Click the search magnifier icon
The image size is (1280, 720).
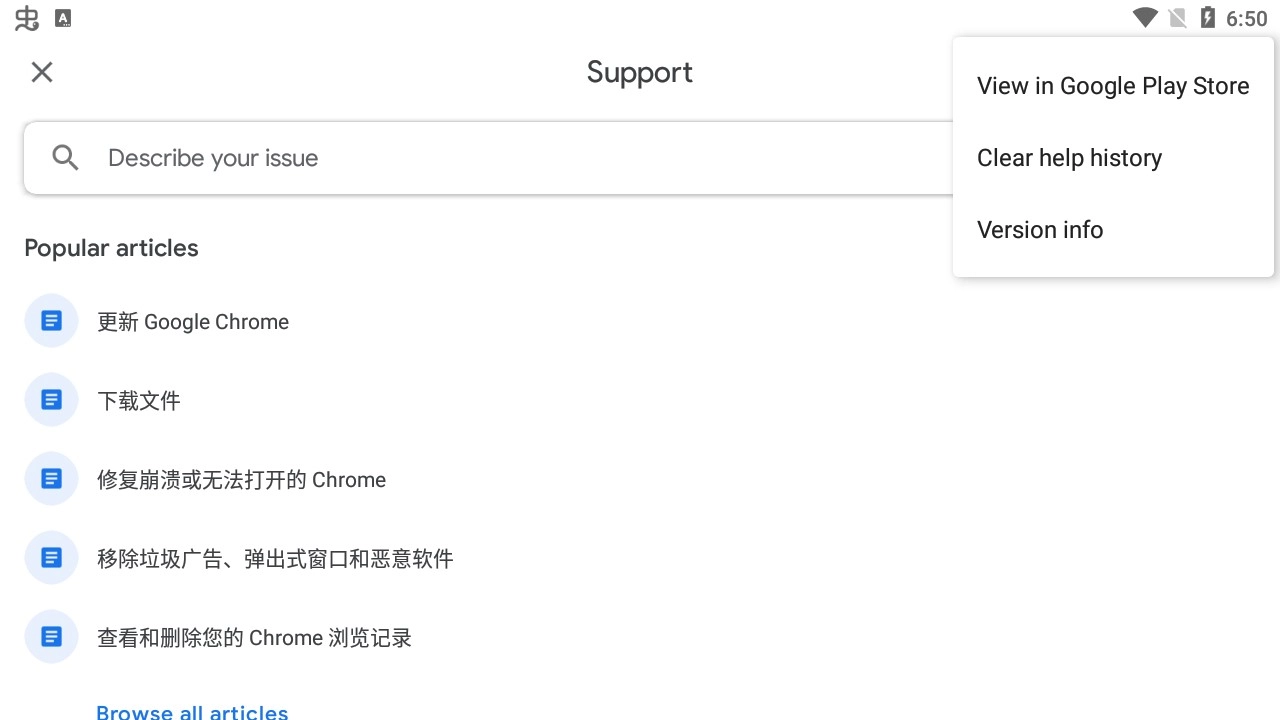(64, 157)
